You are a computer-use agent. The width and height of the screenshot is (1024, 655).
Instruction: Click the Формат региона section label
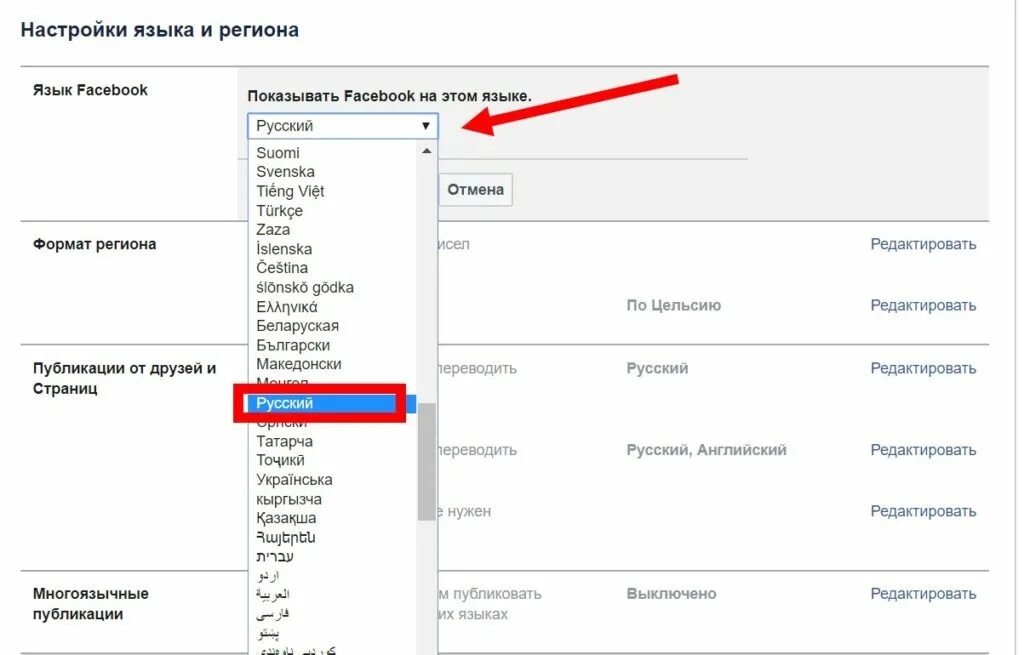click(x=94, y=244)
